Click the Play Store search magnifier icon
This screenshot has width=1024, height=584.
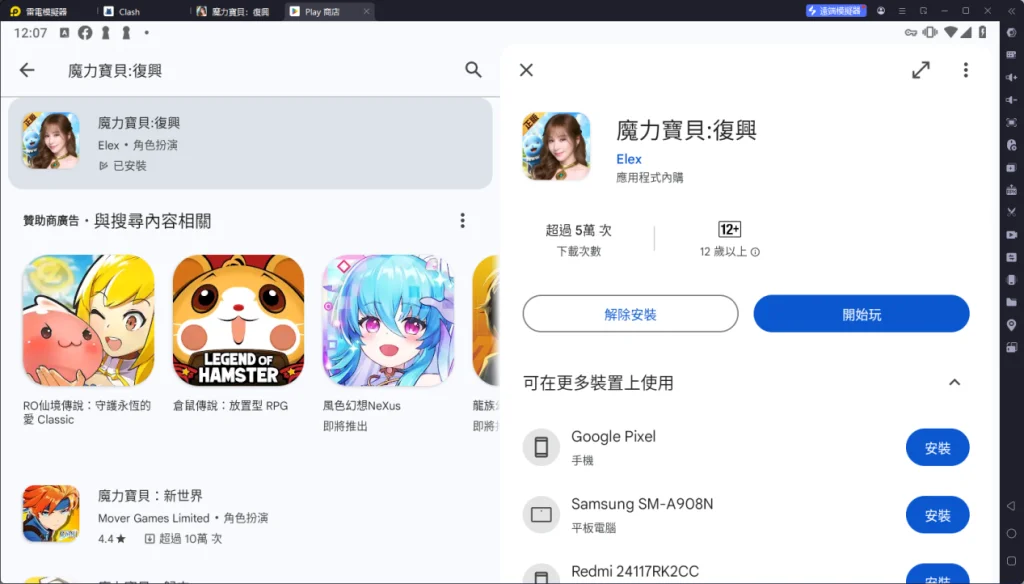[473, 70]
